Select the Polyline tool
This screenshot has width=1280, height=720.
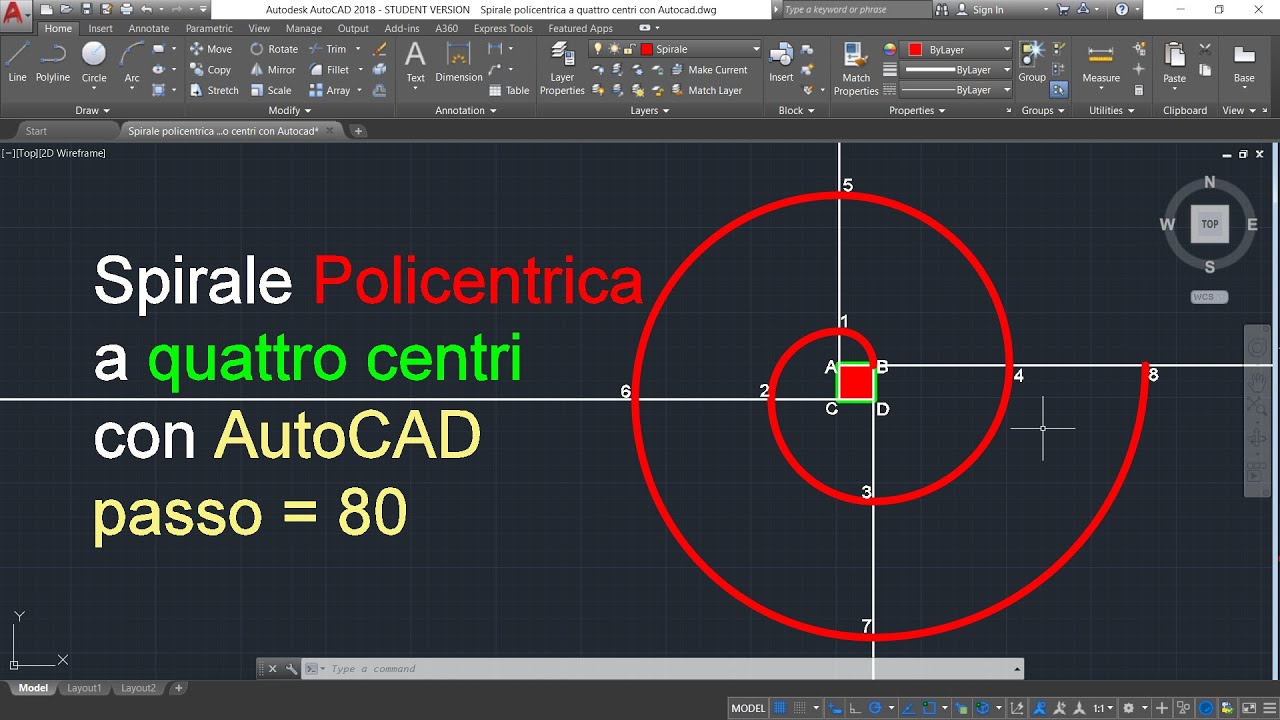(53, 61)
